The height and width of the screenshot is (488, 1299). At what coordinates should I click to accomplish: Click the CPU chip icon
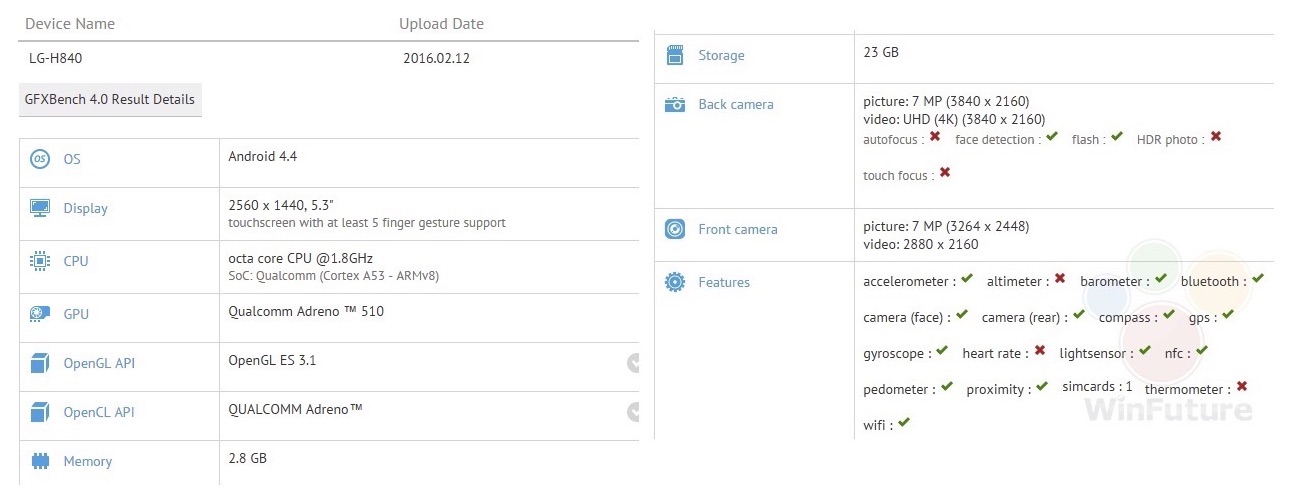pyautogui.click(x=40, y=261)
